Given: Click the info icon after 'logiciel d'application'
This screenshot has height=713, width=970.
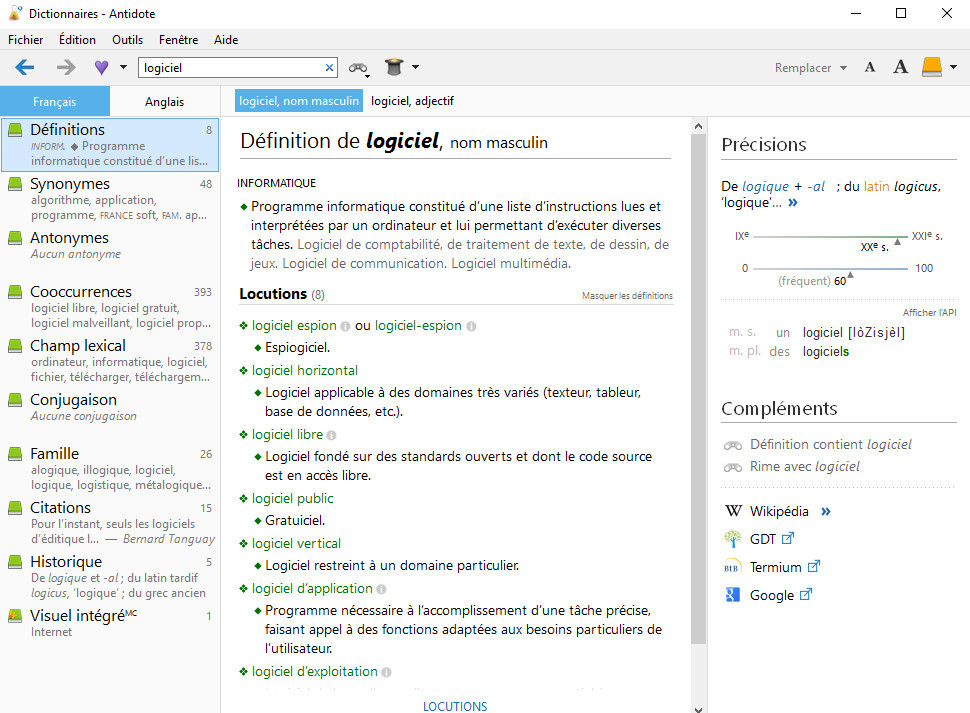Looking at the screenshot, I should [x=381, y=589].
